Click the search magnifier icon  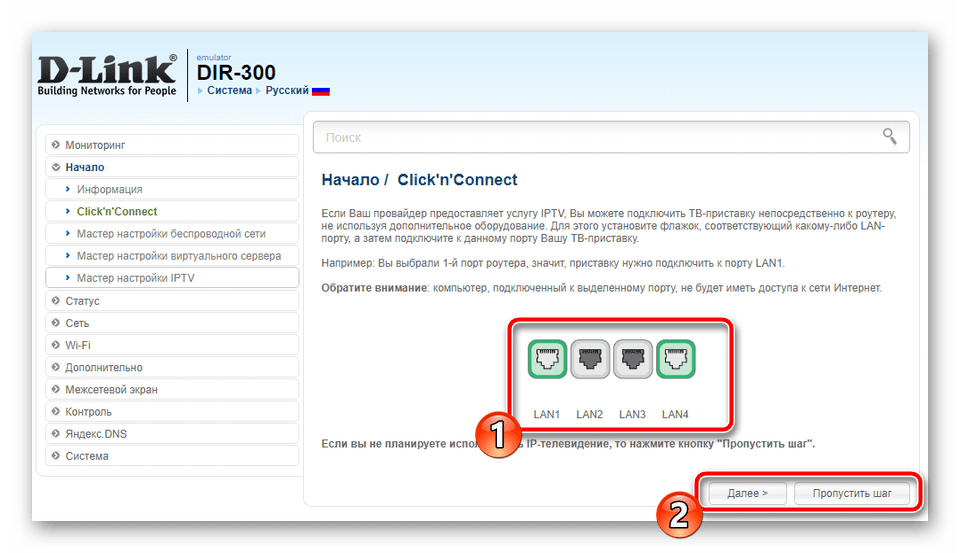click(889, 136)
